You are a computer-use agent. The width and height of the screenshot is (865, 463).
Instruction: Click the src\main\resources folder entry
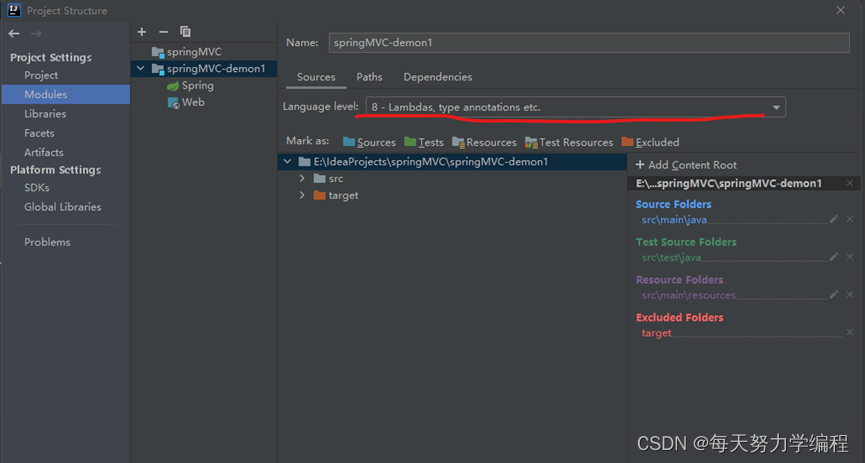(x=688, y=295)
